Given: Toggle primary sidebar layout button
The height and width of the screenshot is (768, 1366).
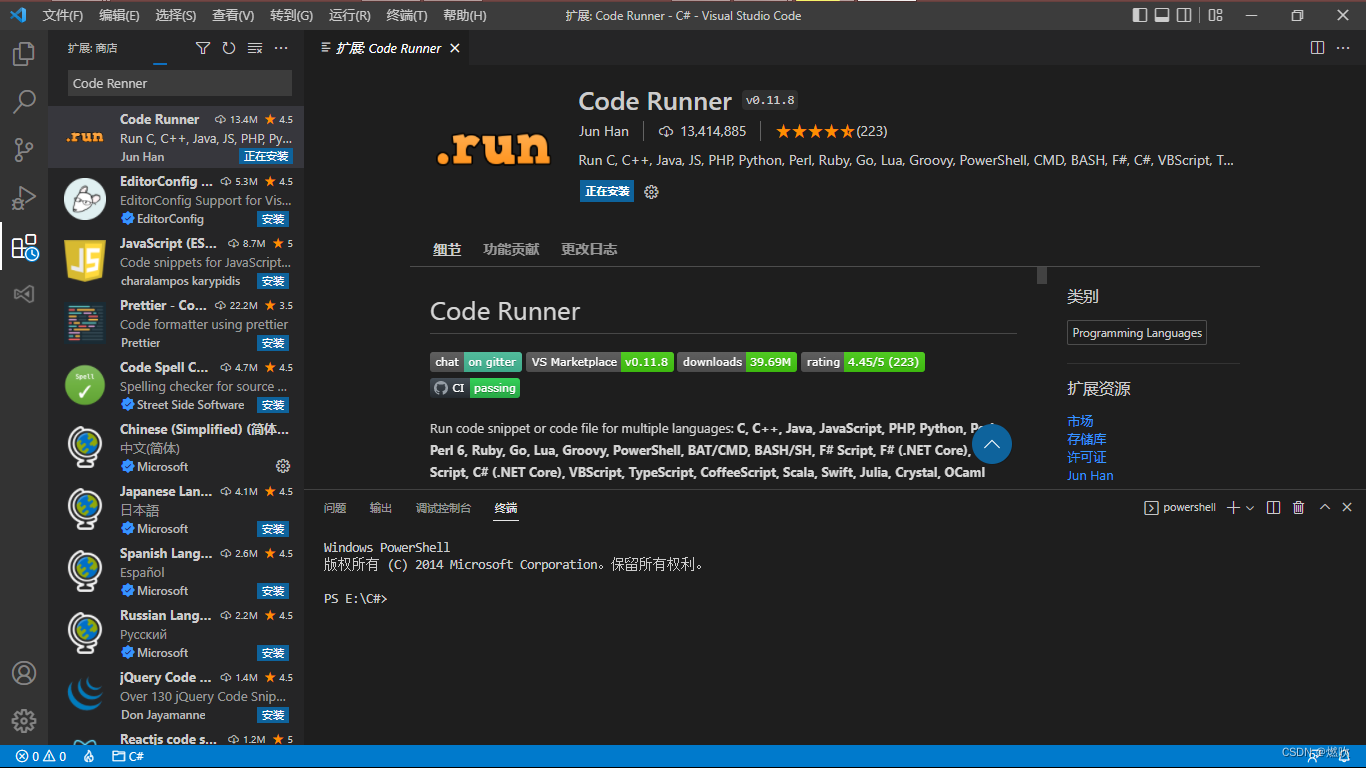Looking at the screenshot, I should click(1140, 15).
